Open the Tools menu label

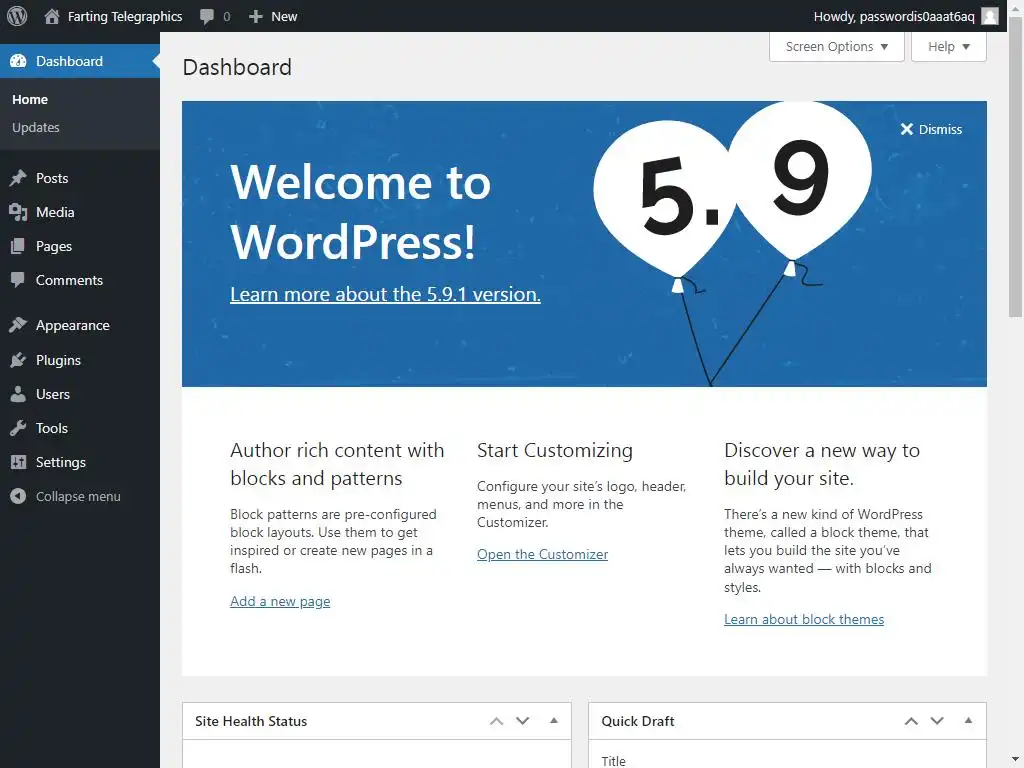tap(52, 428)
